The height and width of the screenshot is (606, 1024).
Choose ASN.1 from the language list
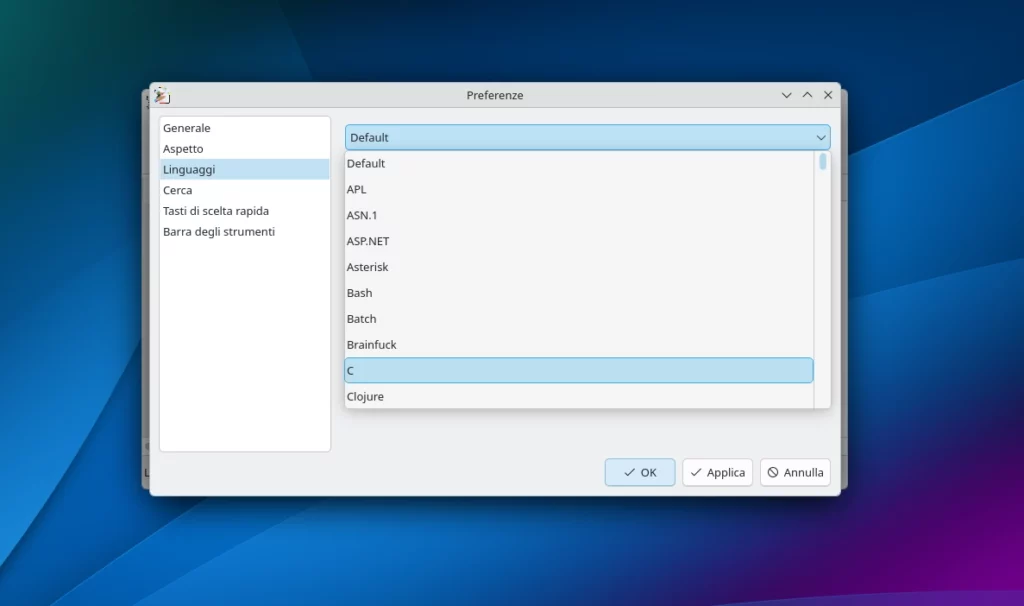[579, 215]
